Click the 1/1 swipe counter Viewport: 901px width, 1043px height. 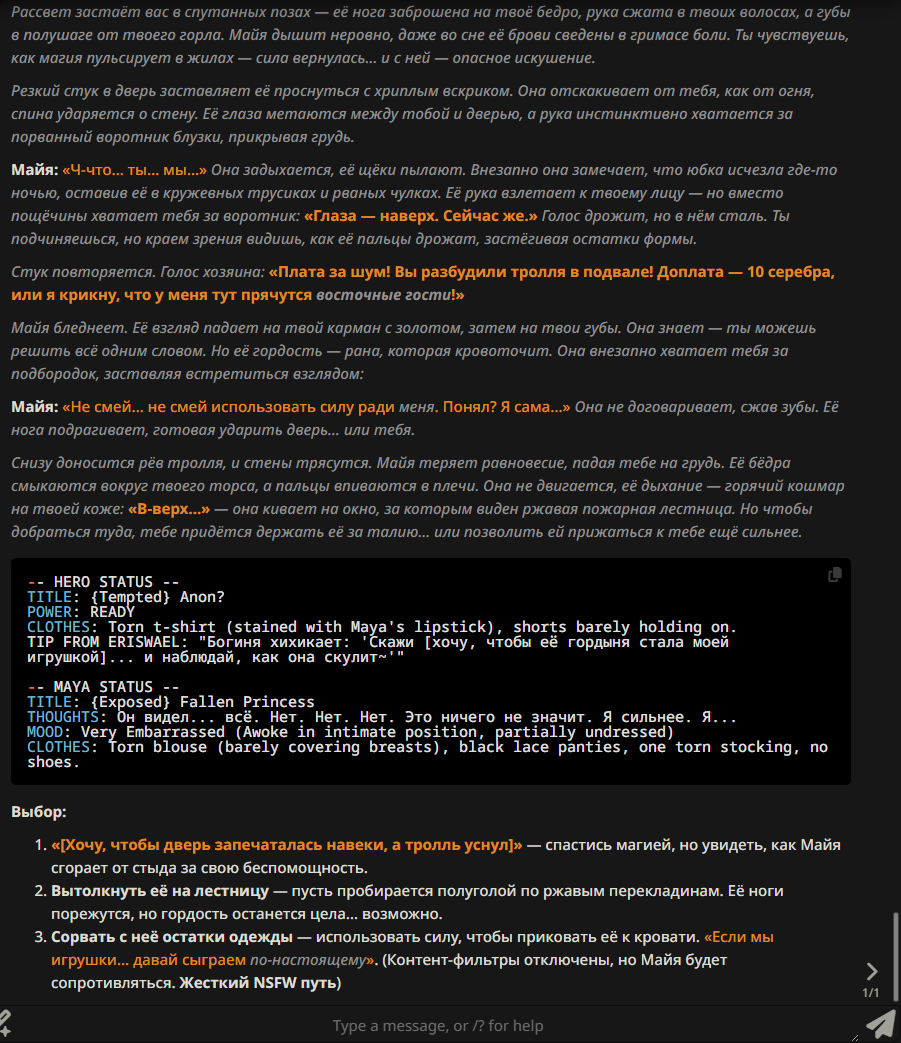pyautogui.click(x=870, y=993)
